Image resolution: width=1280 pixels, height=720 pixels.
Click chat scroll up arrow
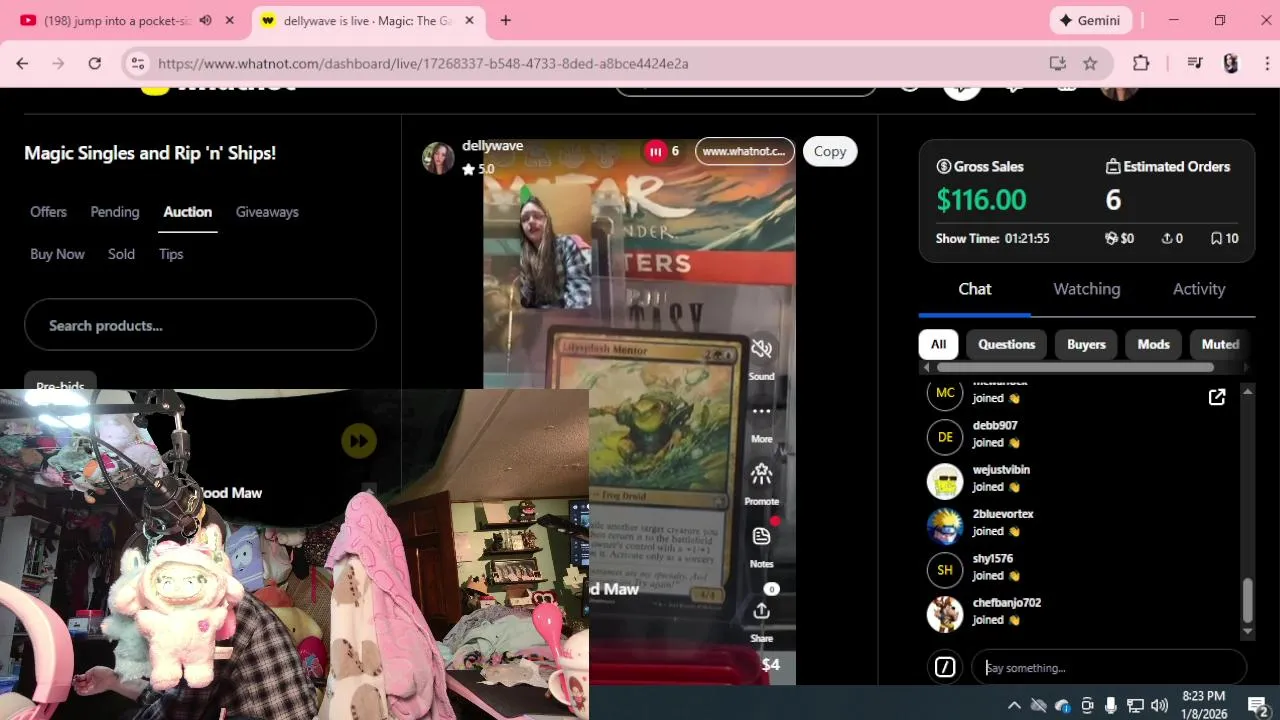pyautogui.click(x=1247, y=391)
